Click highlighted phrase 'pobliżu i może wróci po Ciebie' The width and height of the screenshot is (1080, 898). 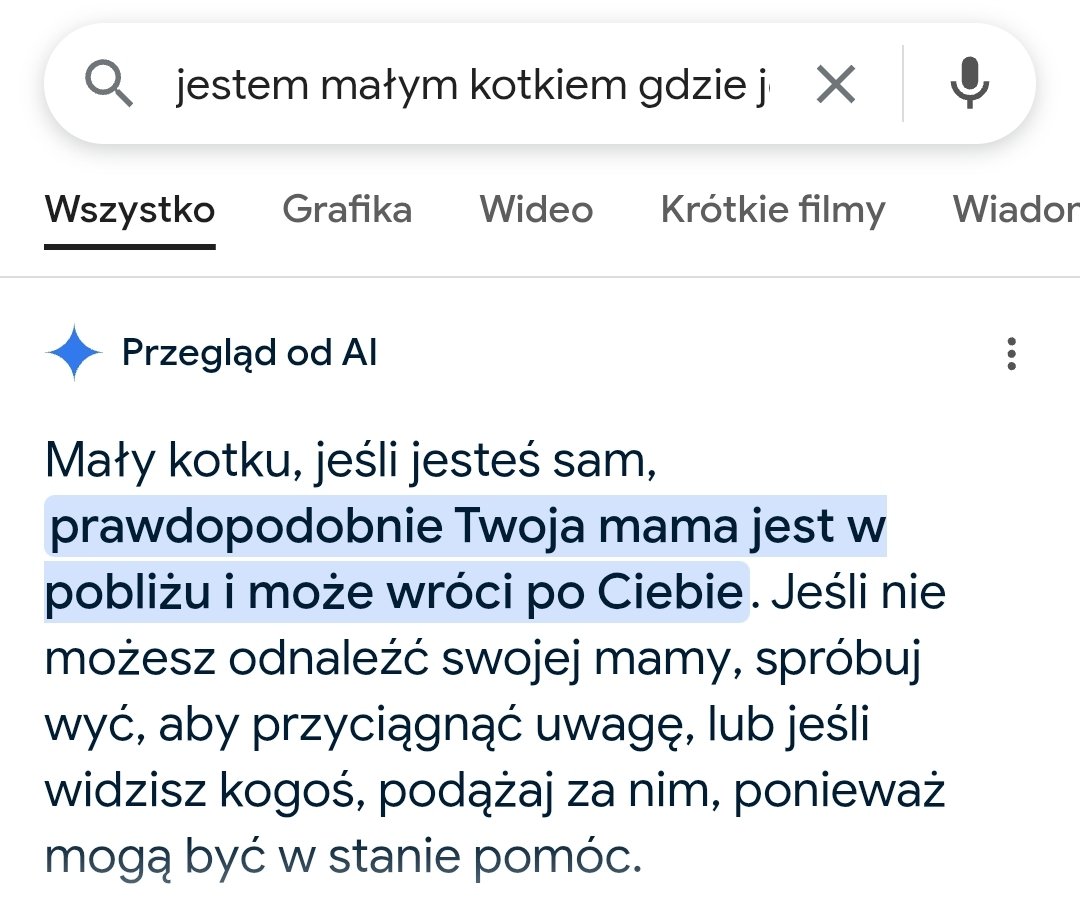tap(397, 592)
